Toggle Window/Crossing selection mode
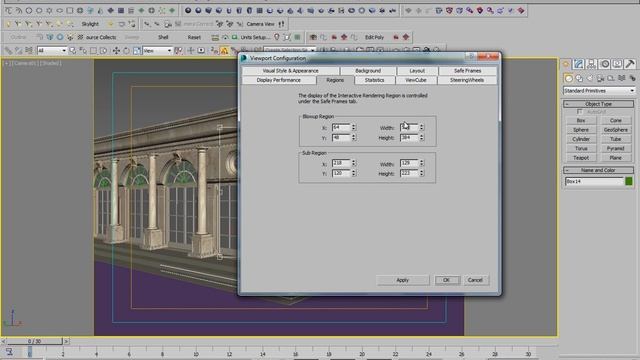640x360 pixels. pos(104,51)
